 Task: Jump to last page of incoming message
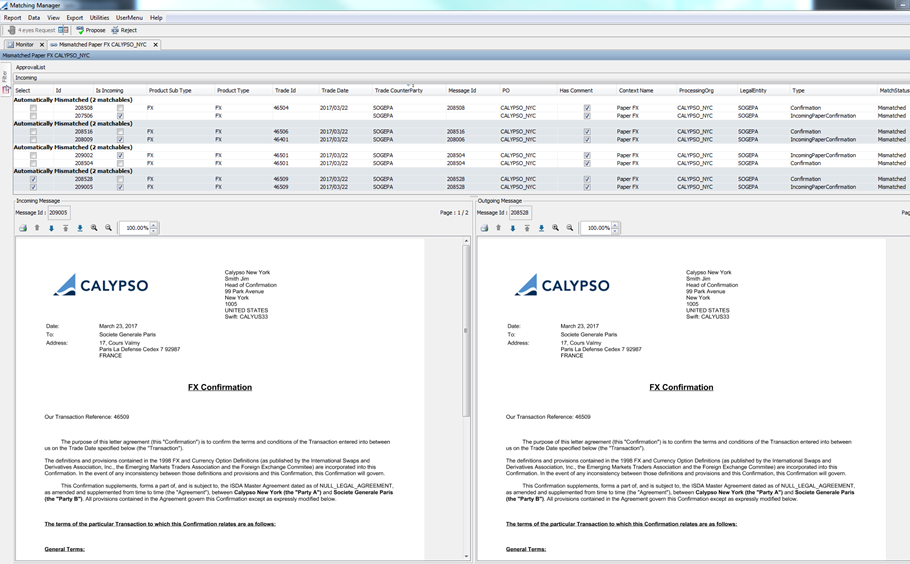pos(80,228)
